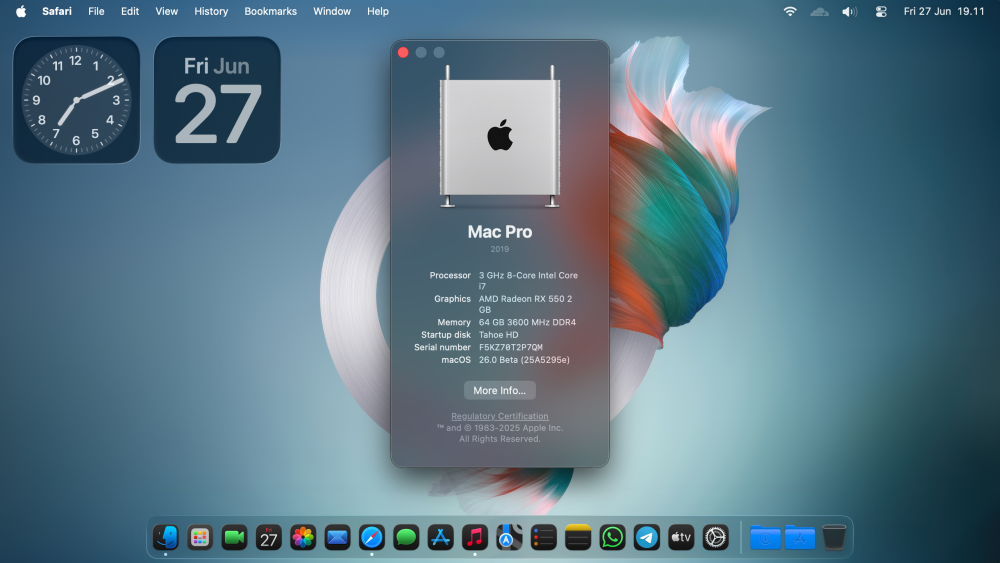This screenshot has width=1000, height=563.
Task: Click the menu bar date and time
Action: click(x=944, y=11)
